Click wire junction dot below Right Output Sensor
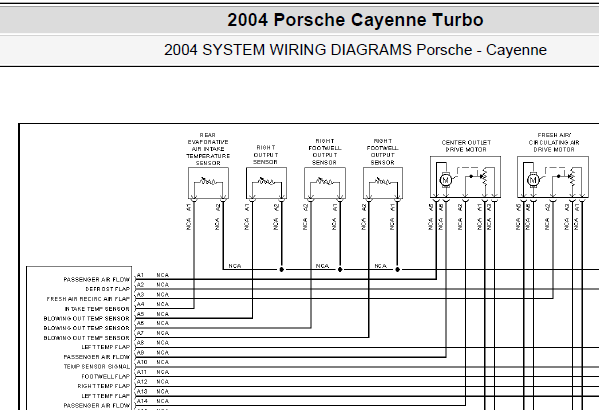Viewport: 599px width, 410px height. (282, 269)
